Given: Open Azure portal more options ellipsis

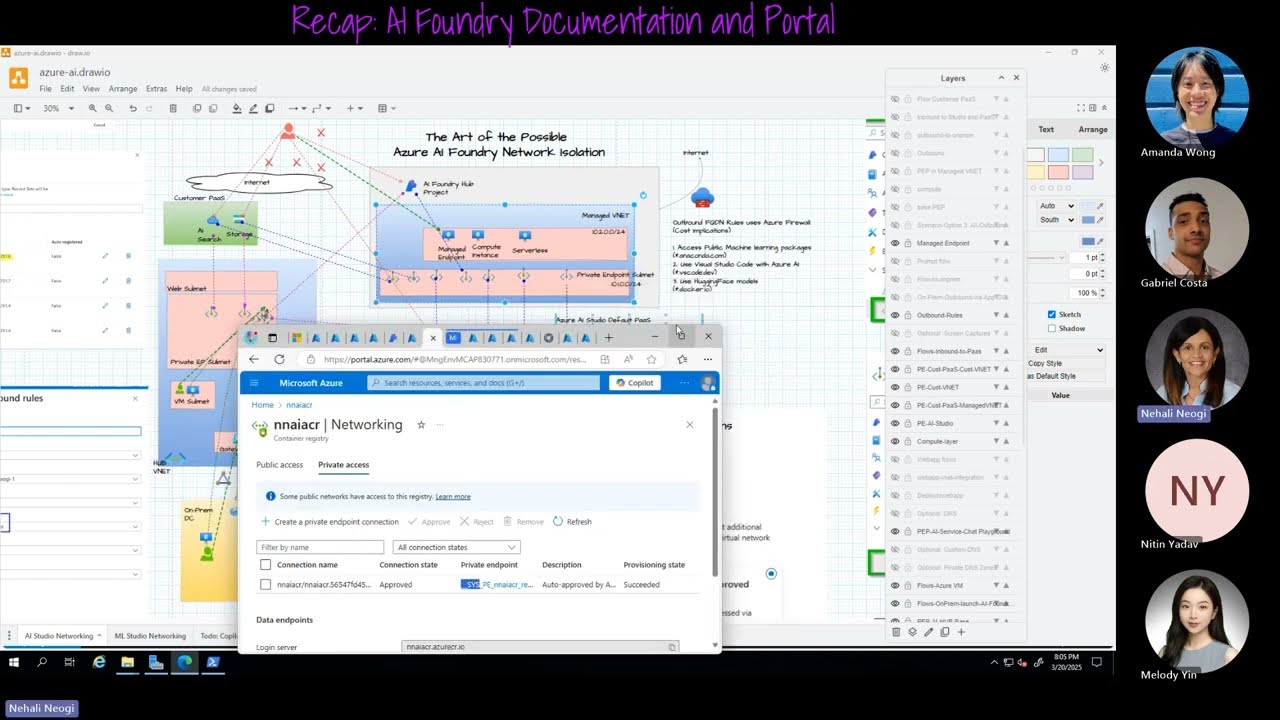Looking at the screenshot, I should tap(684, 383).
